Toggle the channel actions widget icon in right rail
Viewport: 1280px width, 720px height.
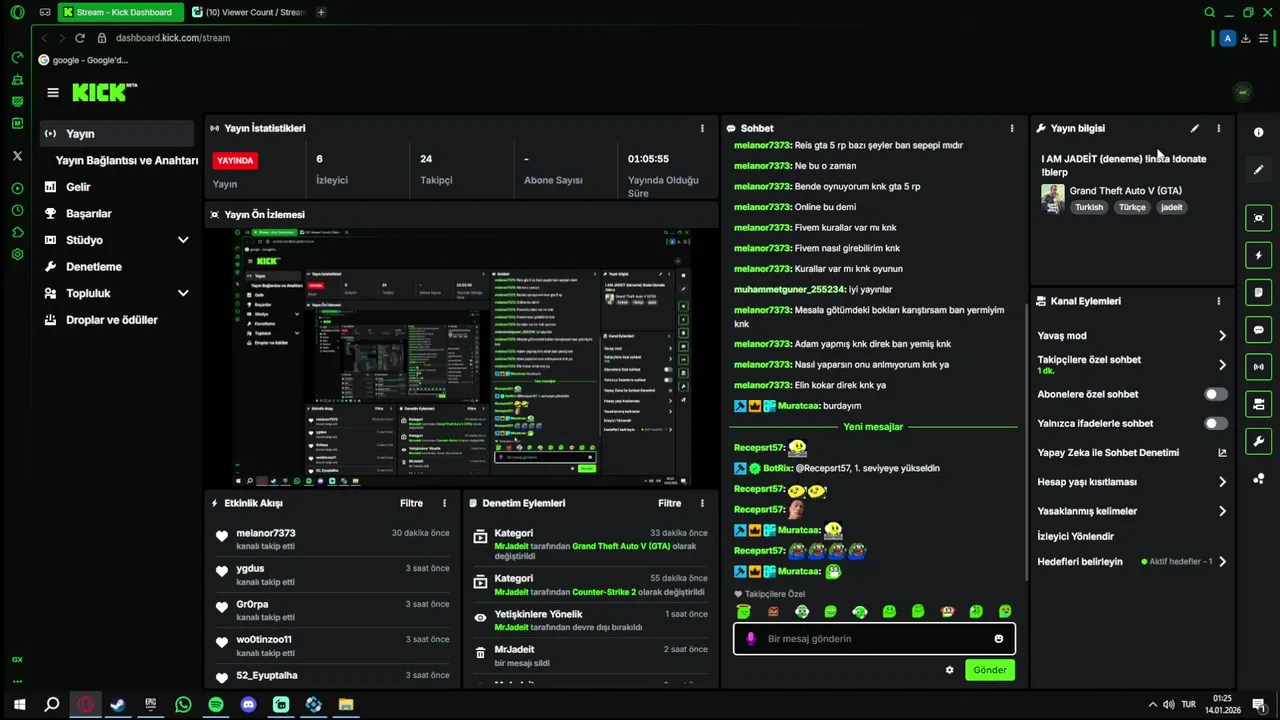[x=1258, y=404]
